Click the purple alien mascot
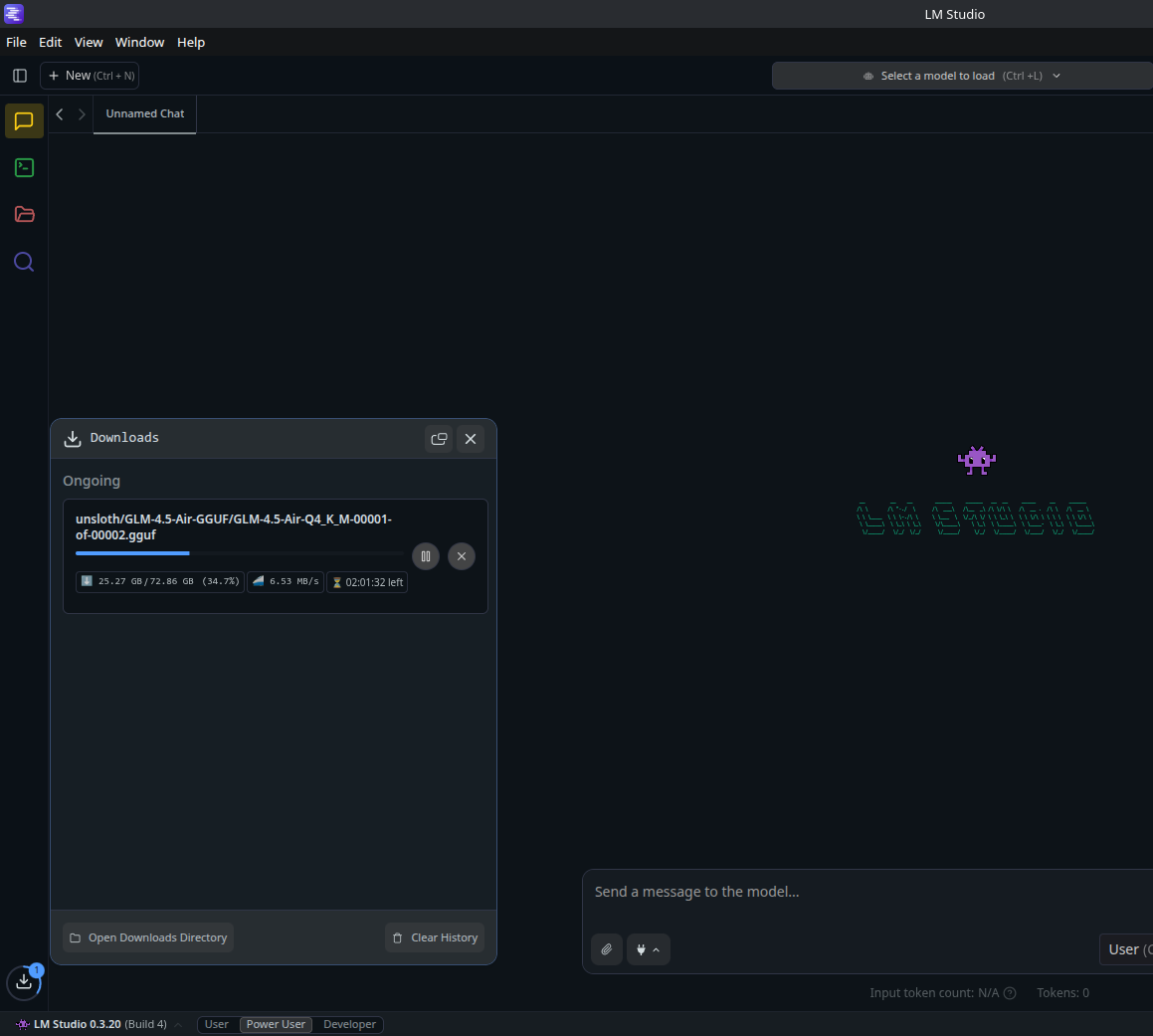 click(977, 461)
